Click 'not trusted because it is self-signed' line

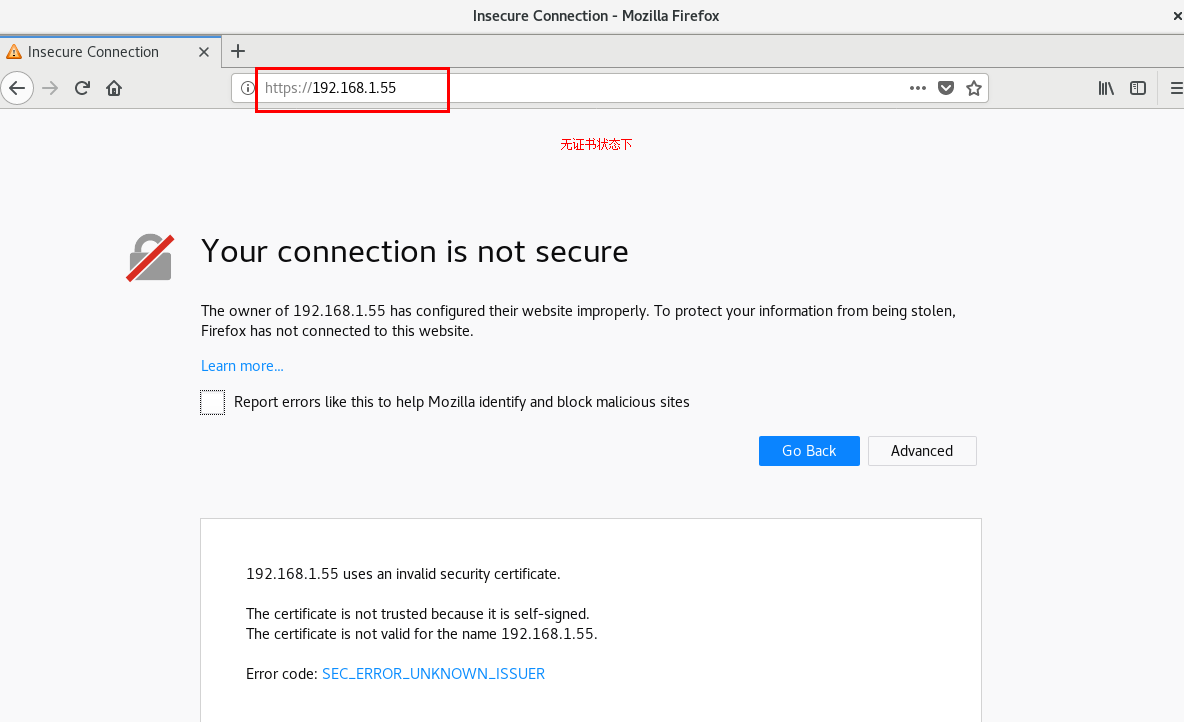pyautogui.click(x=418, y=614)
